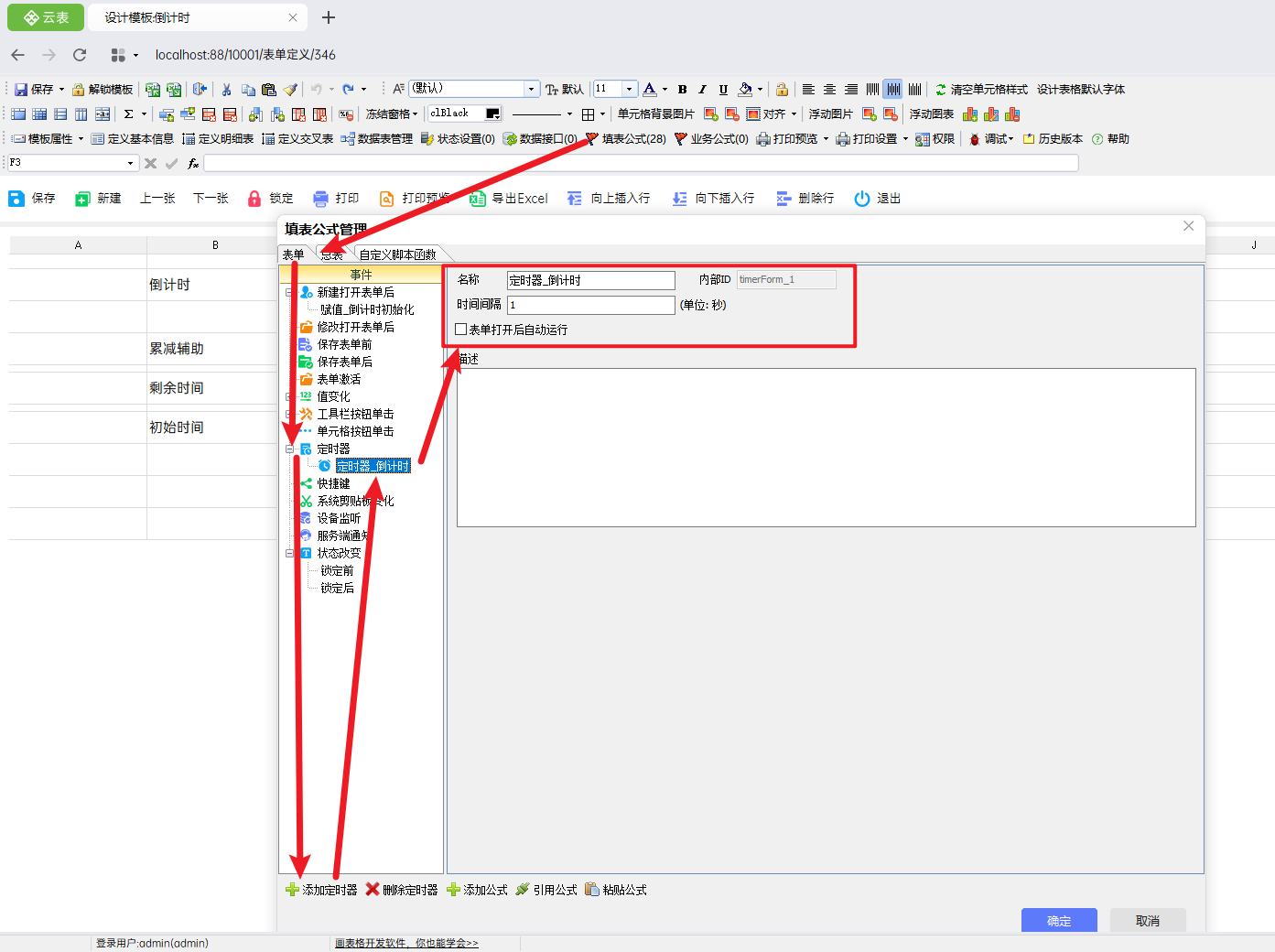Set center text alignment

pyautogui.click(x=829, y=90)
